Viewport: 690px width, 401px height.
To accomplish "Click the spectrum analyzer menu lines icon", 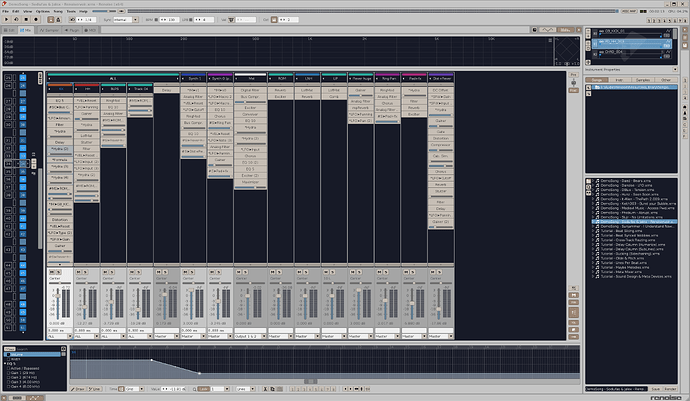I will (550, 40).
